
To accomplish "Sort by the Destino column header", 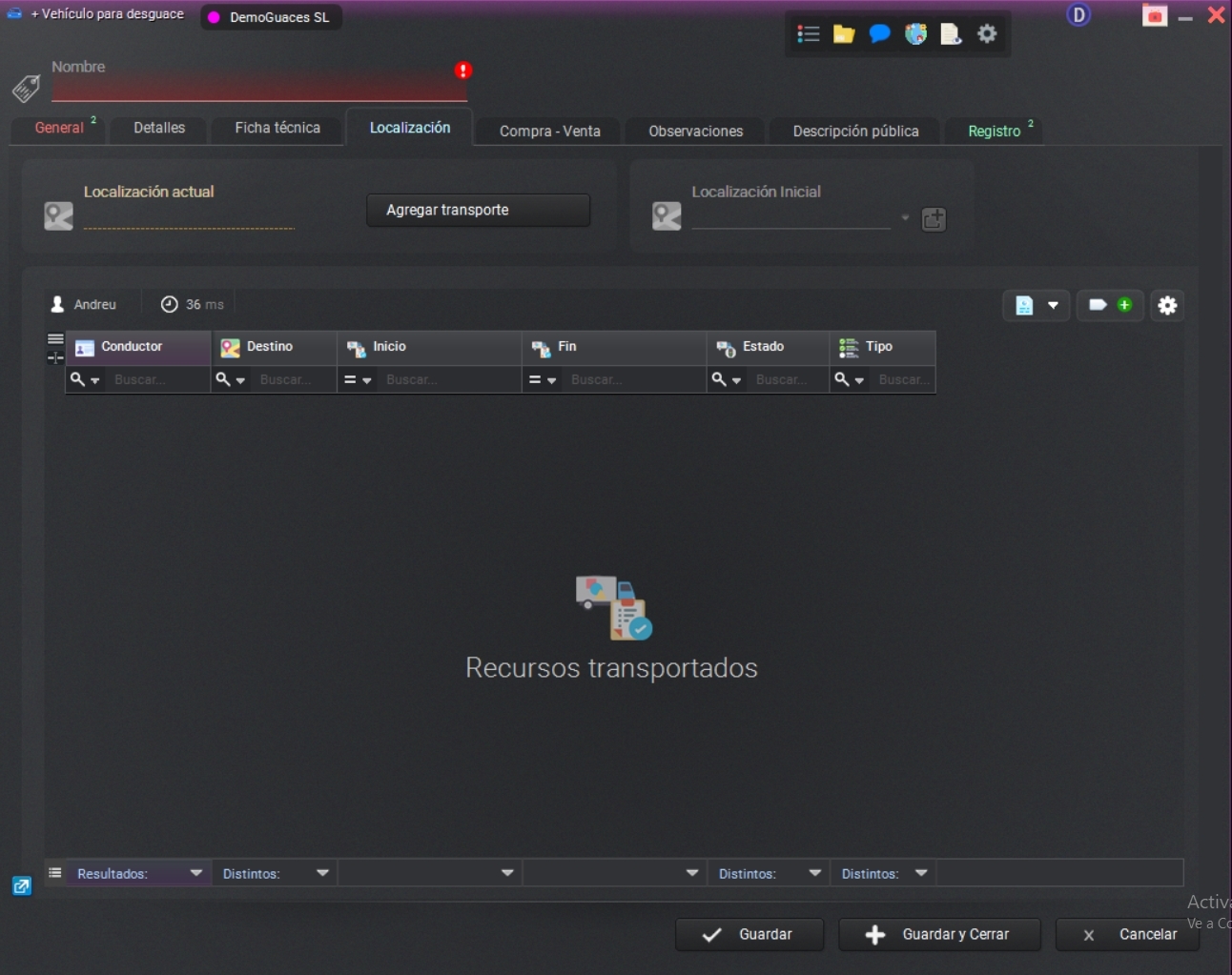I will 270,347.
